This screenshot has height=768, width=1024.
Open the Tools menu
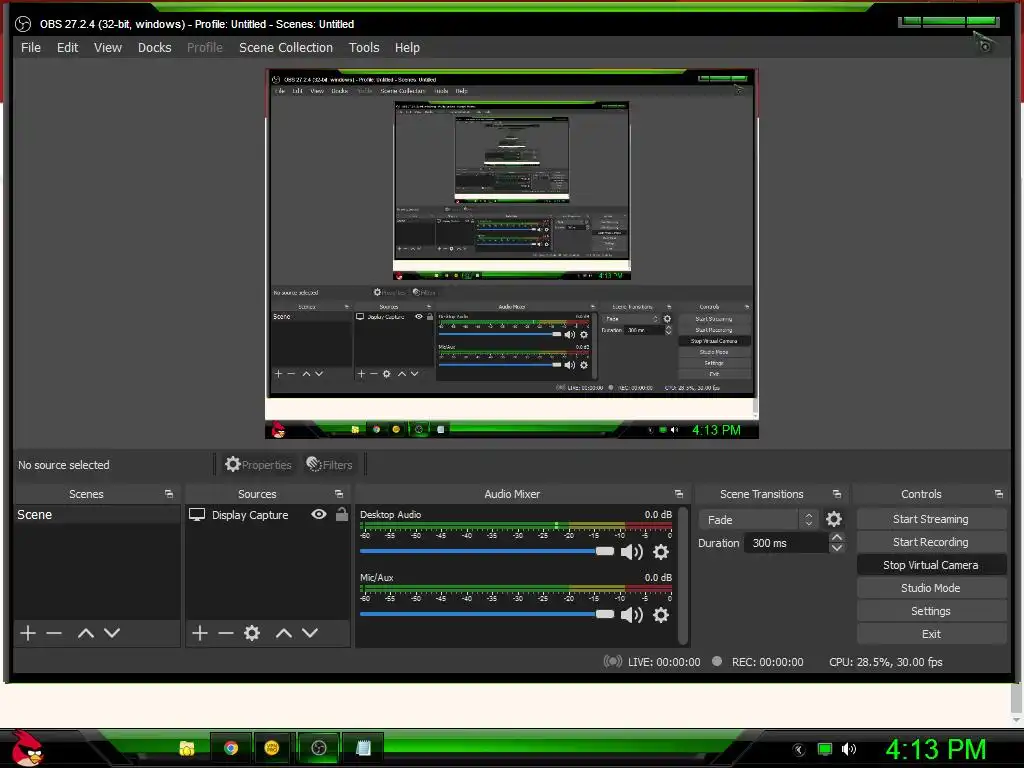coord(364,48)
